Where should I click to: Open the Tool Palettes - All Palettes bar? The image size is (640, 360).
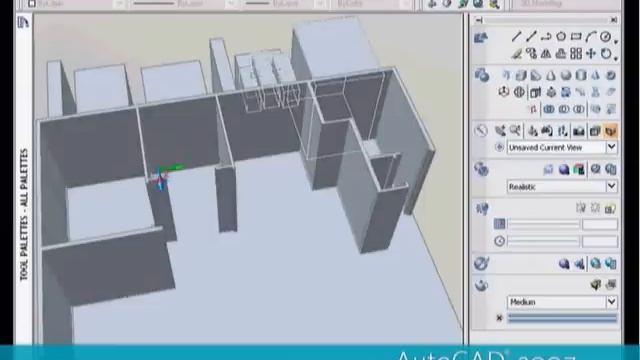(x=24, y=215)
